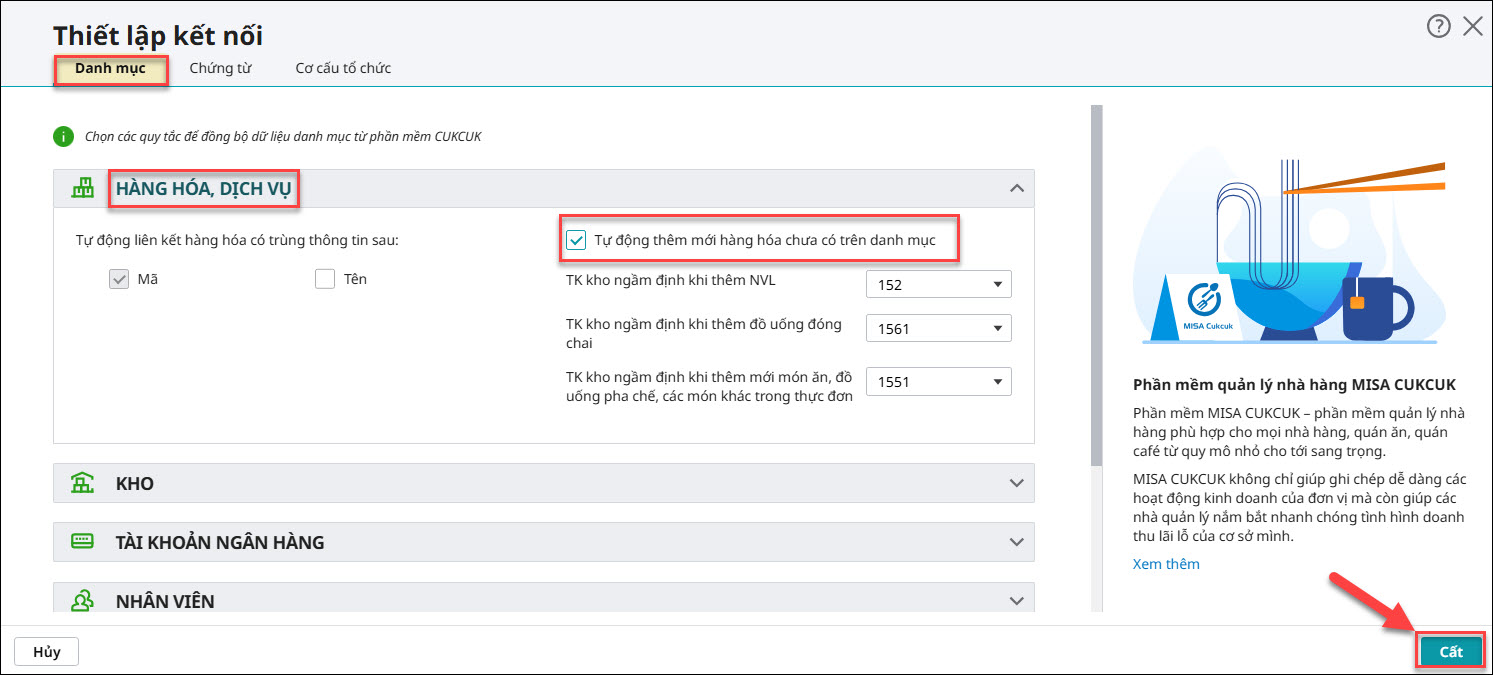The height and width of the screenshot is (675, 1493).
Task: Click the green info icon
Action: pos(64,136)
